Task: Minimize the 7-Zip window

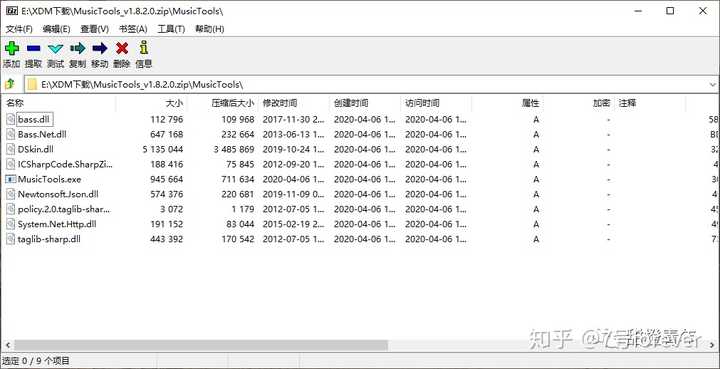Action: point(638,11)
